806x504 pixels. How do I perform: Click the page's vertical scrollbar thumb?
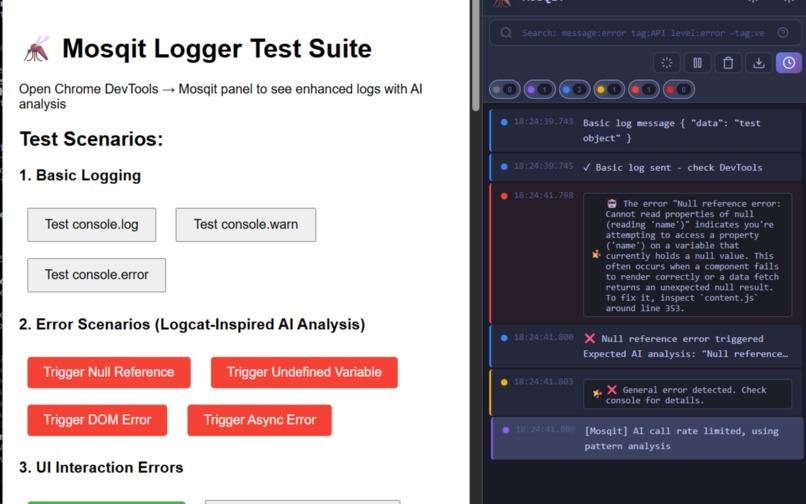click(475, 54)
